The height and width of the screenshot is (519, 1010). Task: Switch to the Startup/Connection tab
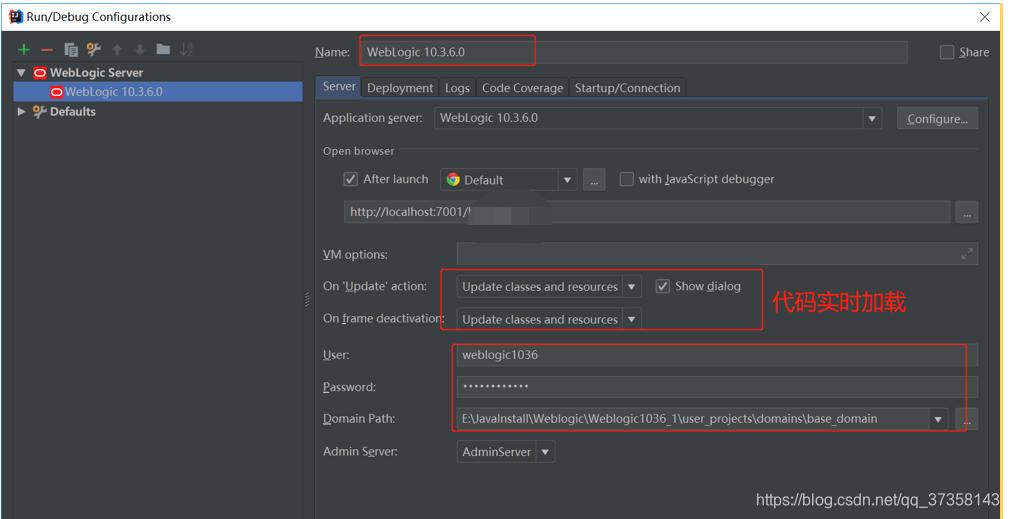click(x=627, y=88)
